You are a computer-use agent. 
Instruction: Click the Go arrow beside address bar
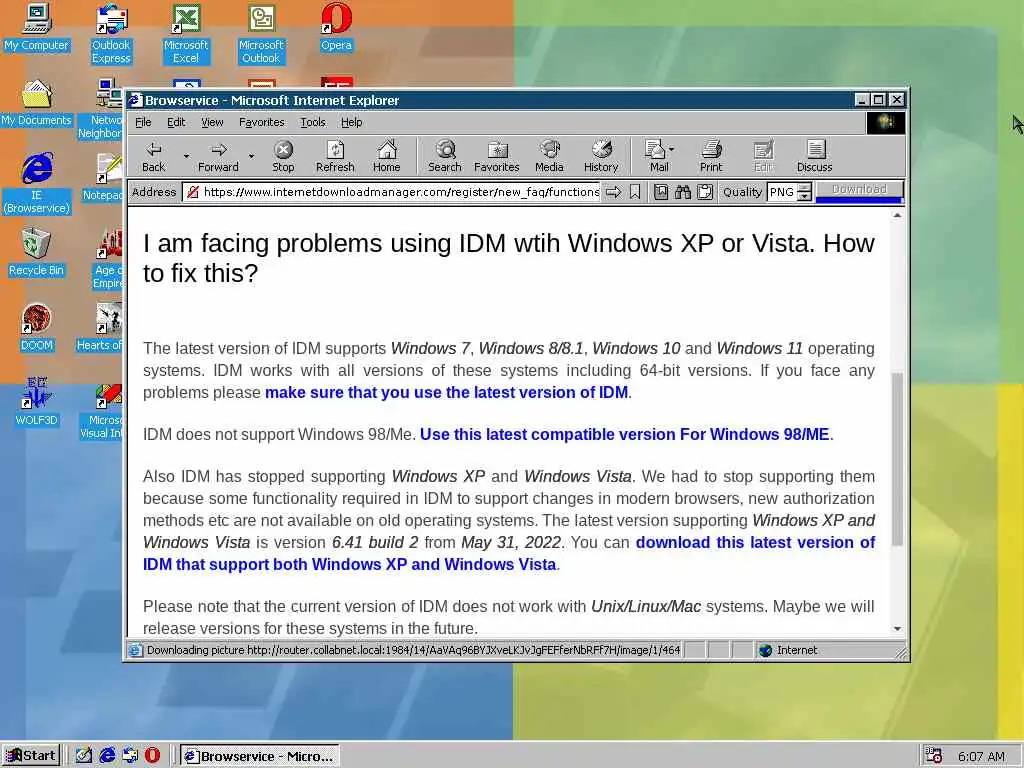613,192
